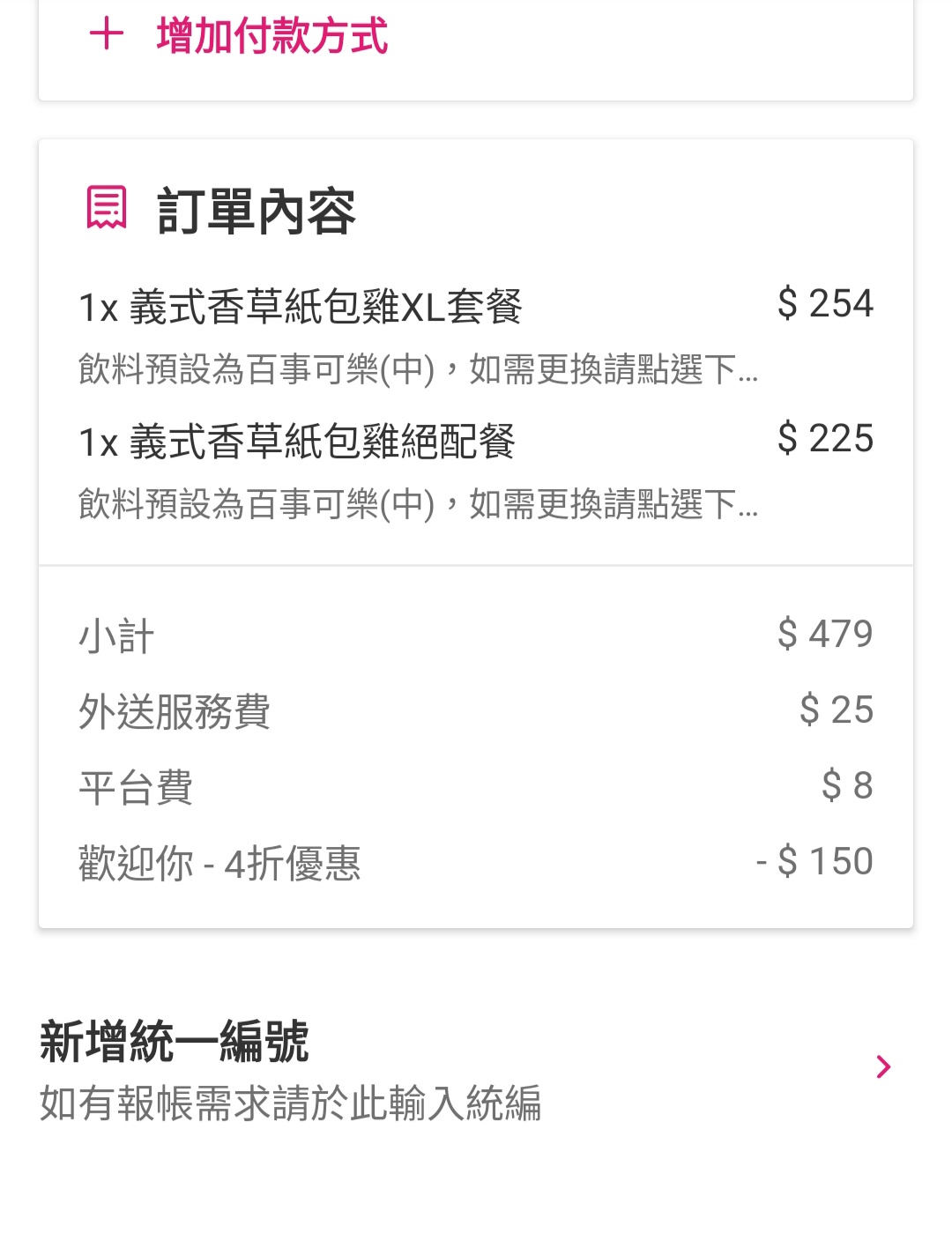Image resolution: width=952 pixels, height=1248 pixels.
Task: Click the plus icon for adding payment
Action: pyautogui.click(x=107, y=35)
